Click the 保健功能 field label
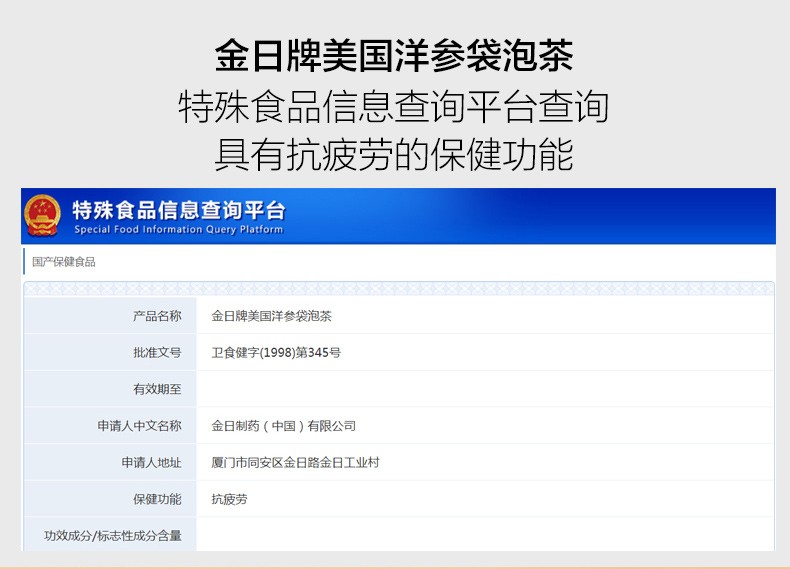The height and width of the screenshot is (569, 790). pyautogui.click(x=157, y=499)
